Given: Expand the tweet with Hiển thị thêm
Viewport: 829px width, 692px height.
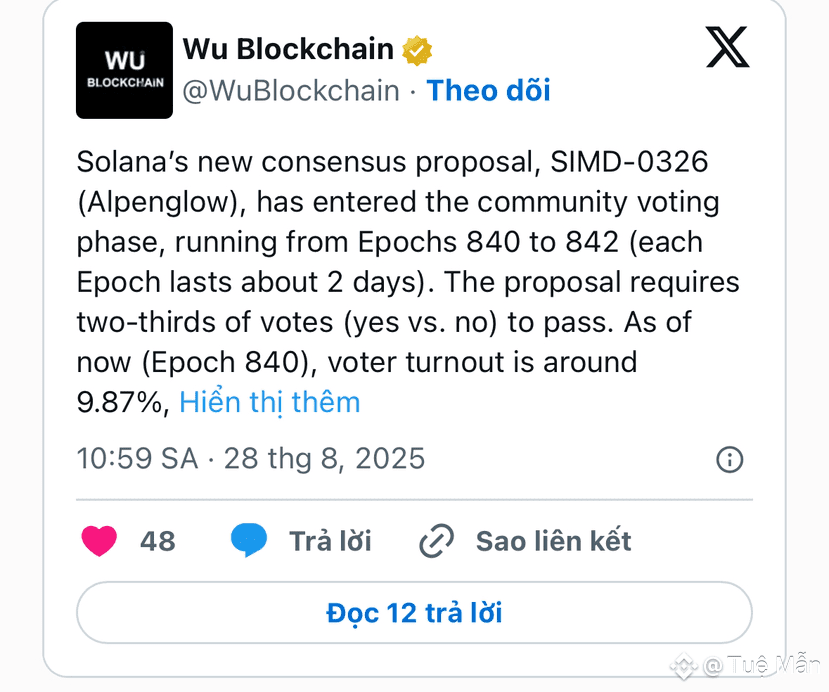Looking at the screenshot, I should click(x=270, y=403).
